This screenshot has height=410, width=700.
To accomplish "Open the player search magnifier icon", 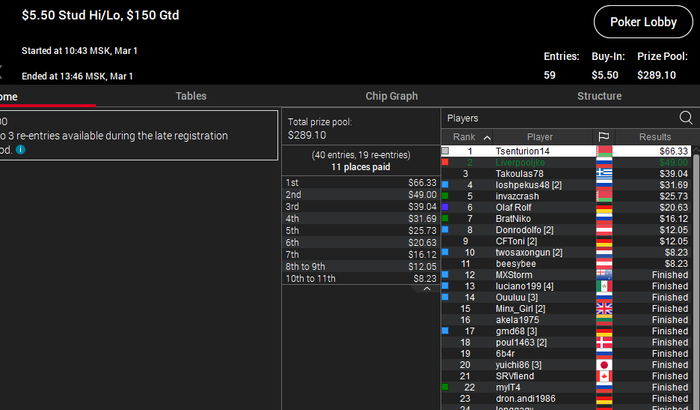I will coord(686,118).
